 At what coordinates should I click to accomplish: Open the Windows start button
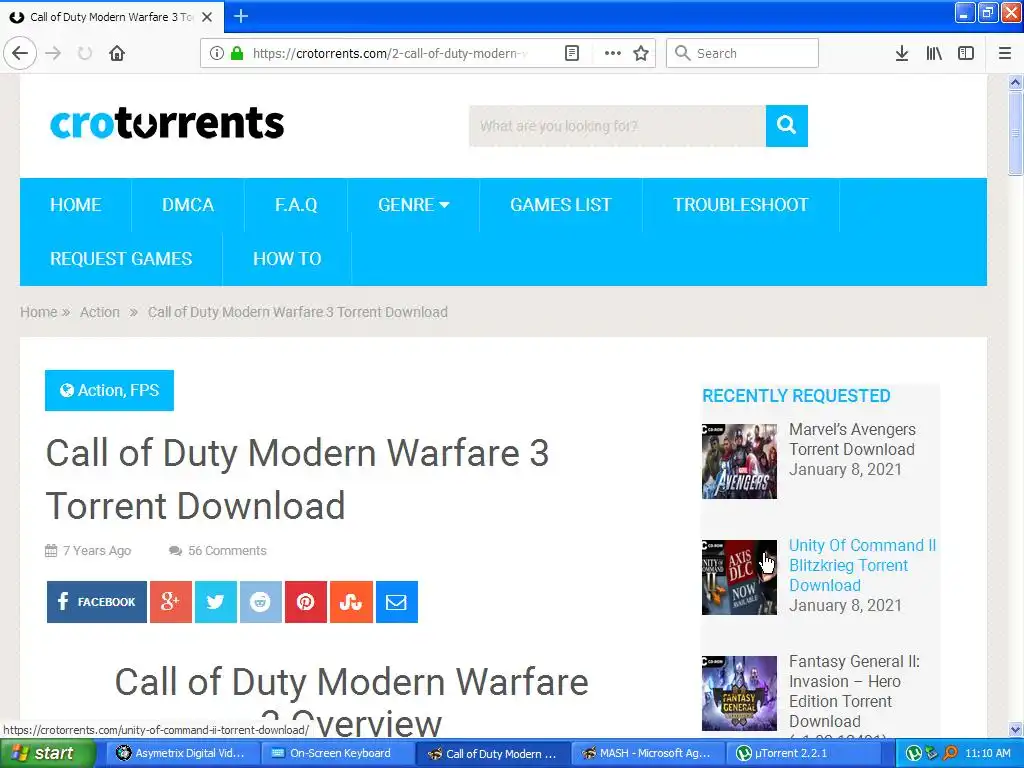pyautogui.click(x=48, y=754)
